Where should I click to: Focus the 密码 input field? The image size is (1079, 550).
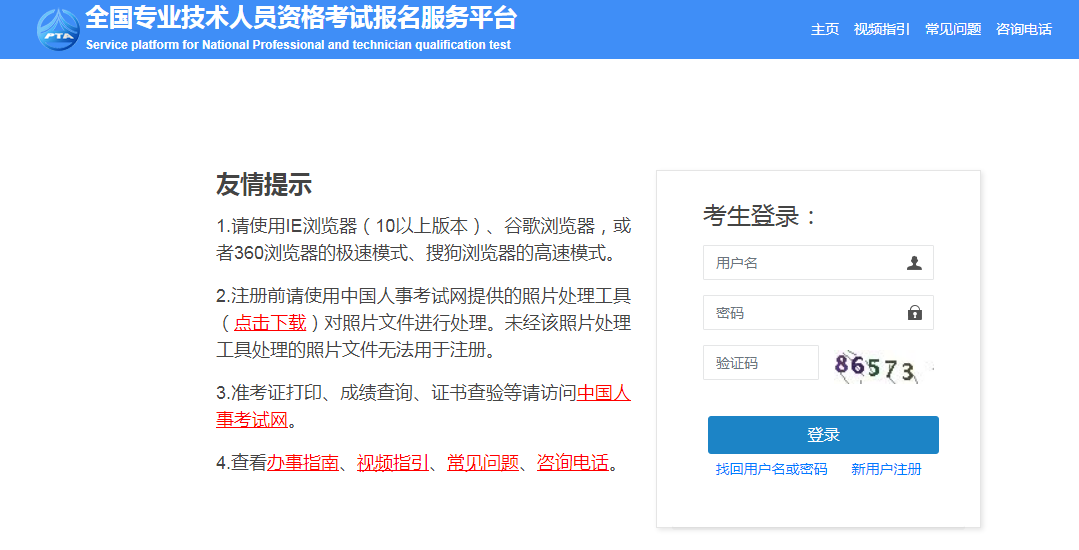[x=818, y=313]
